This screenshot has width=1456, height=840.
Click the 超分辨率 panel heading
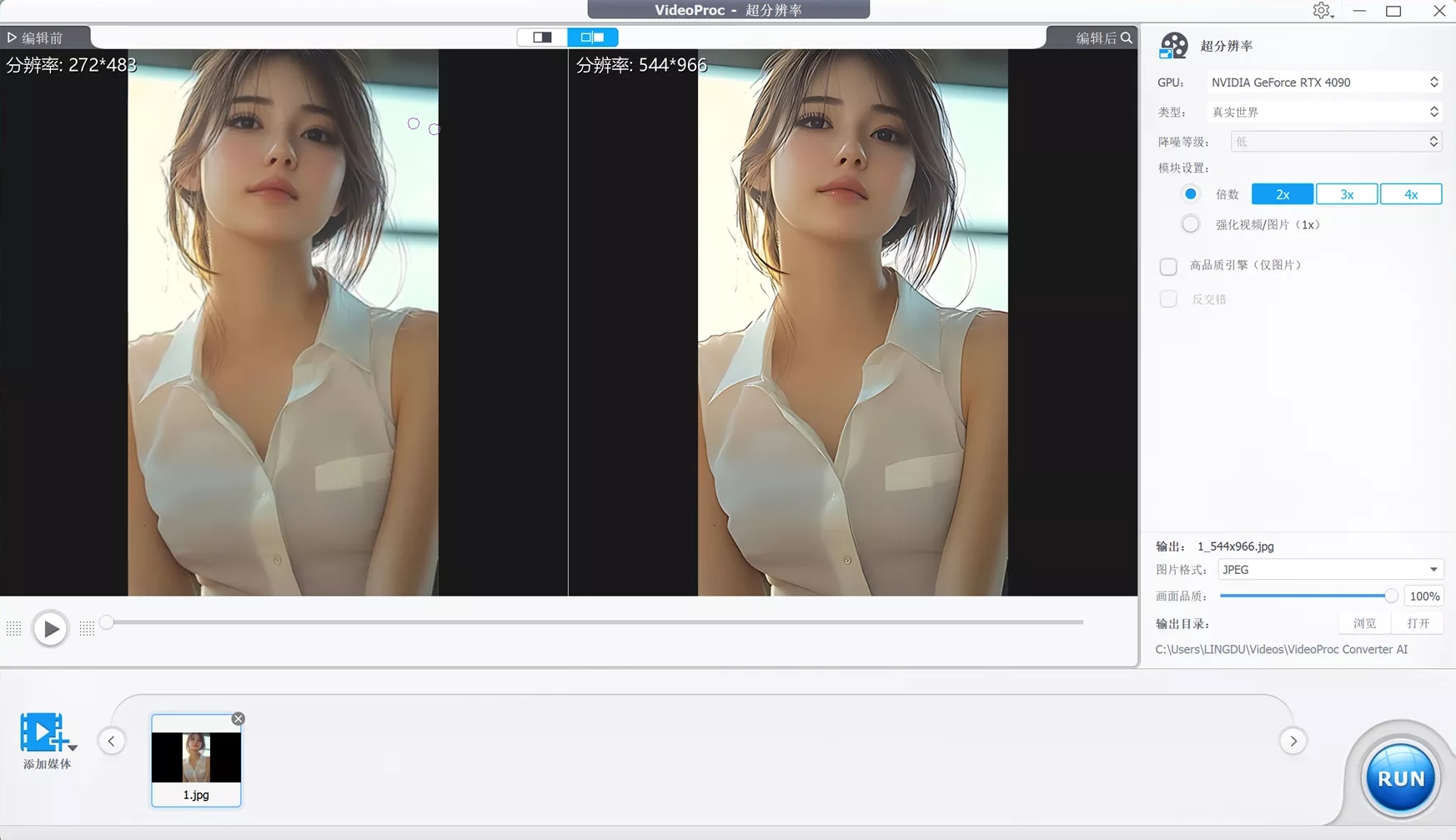(x=1227, y=46)
